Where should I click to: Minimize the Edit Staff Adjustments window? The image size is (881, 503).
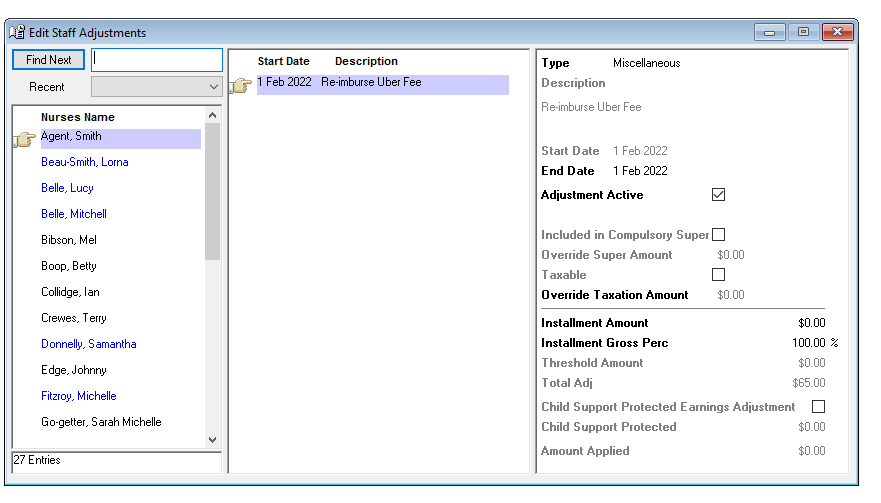pyautogui.click(x=769, y=32)
